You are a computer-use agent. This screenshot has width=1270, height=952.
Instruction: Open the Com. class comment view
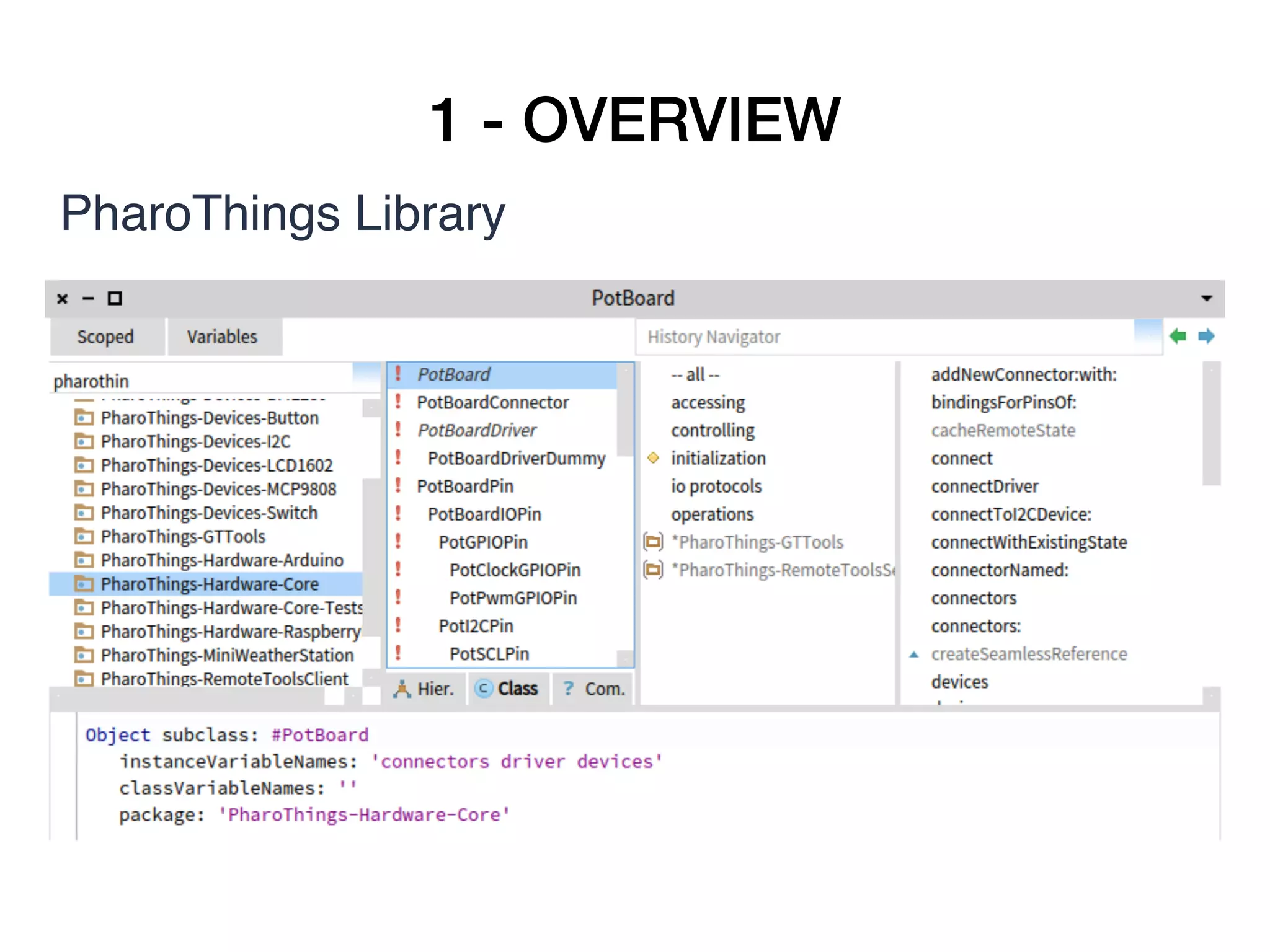593,689
